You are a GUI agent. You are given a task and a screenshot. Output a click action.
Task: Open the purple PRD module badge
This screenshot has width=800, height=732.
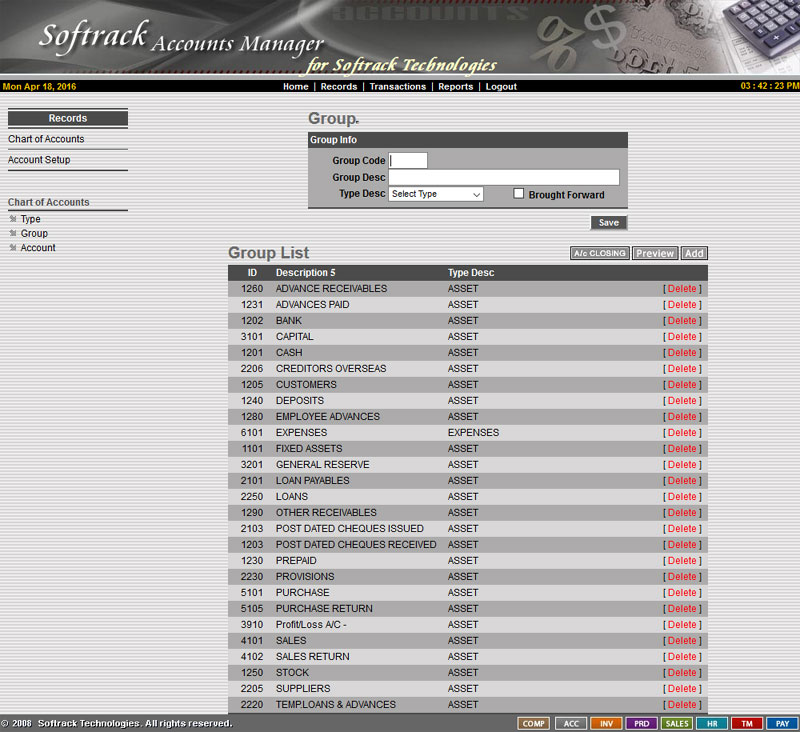641,723
